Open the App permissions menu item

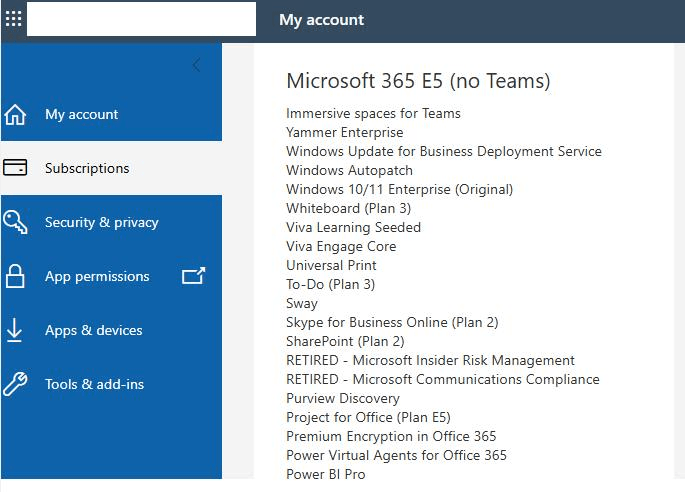click(x=97, y=276)
